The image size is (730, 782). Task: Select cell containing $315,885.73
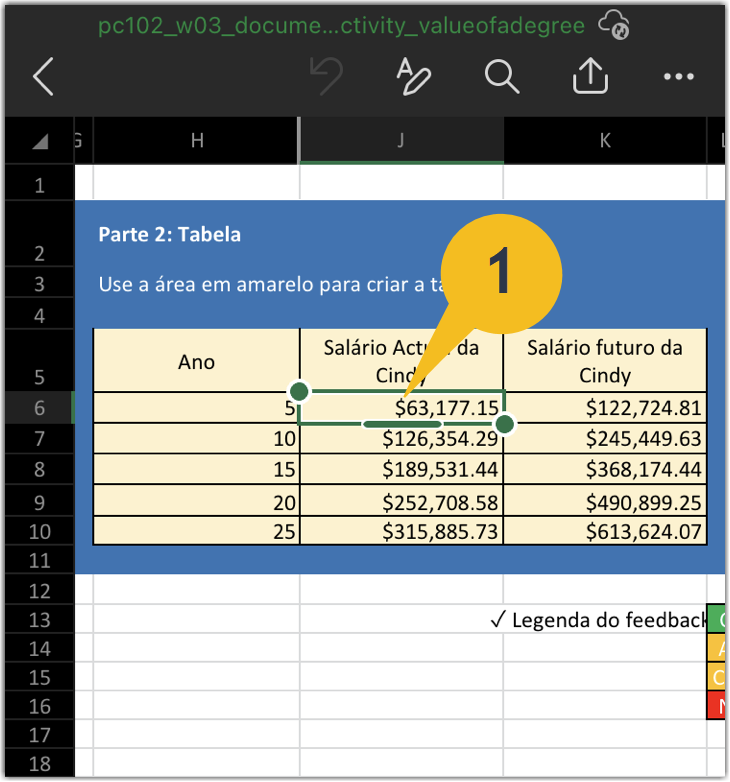point(401,531)
